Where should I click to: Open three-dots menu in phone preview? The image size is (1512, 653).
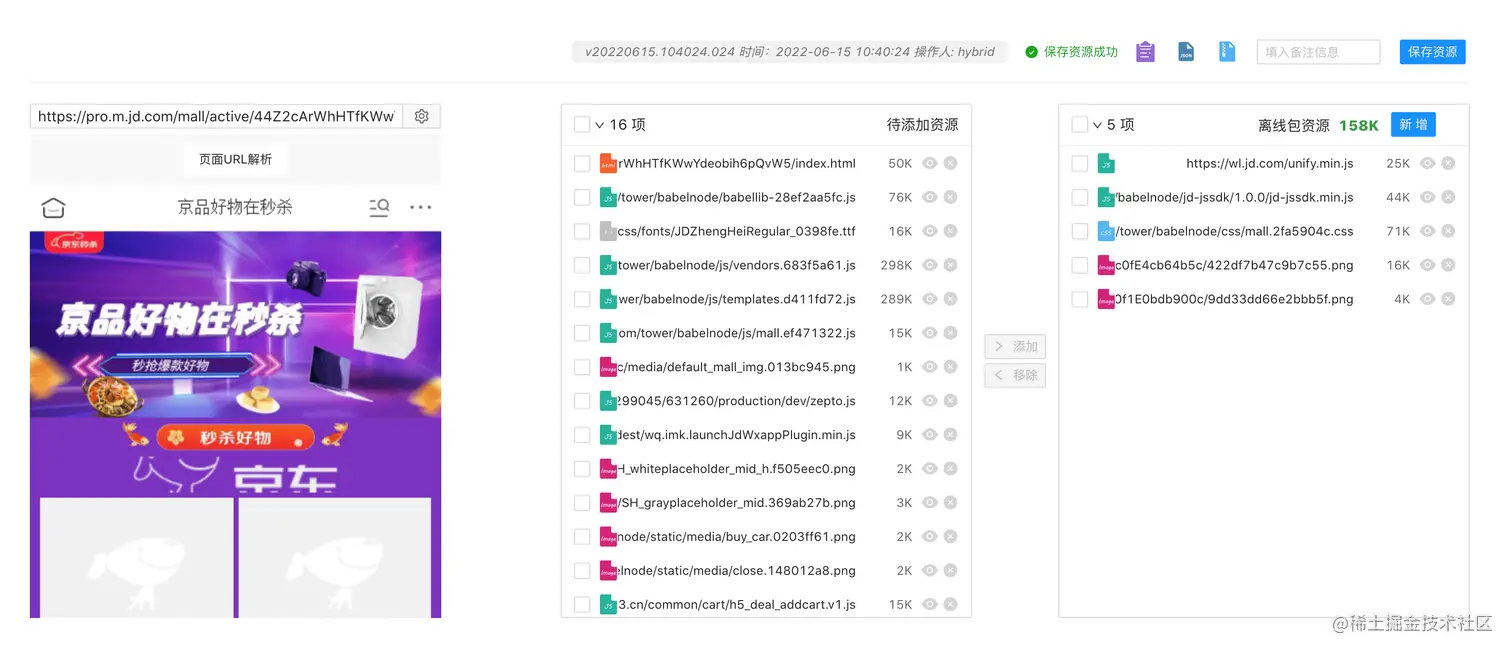[421, 207]
